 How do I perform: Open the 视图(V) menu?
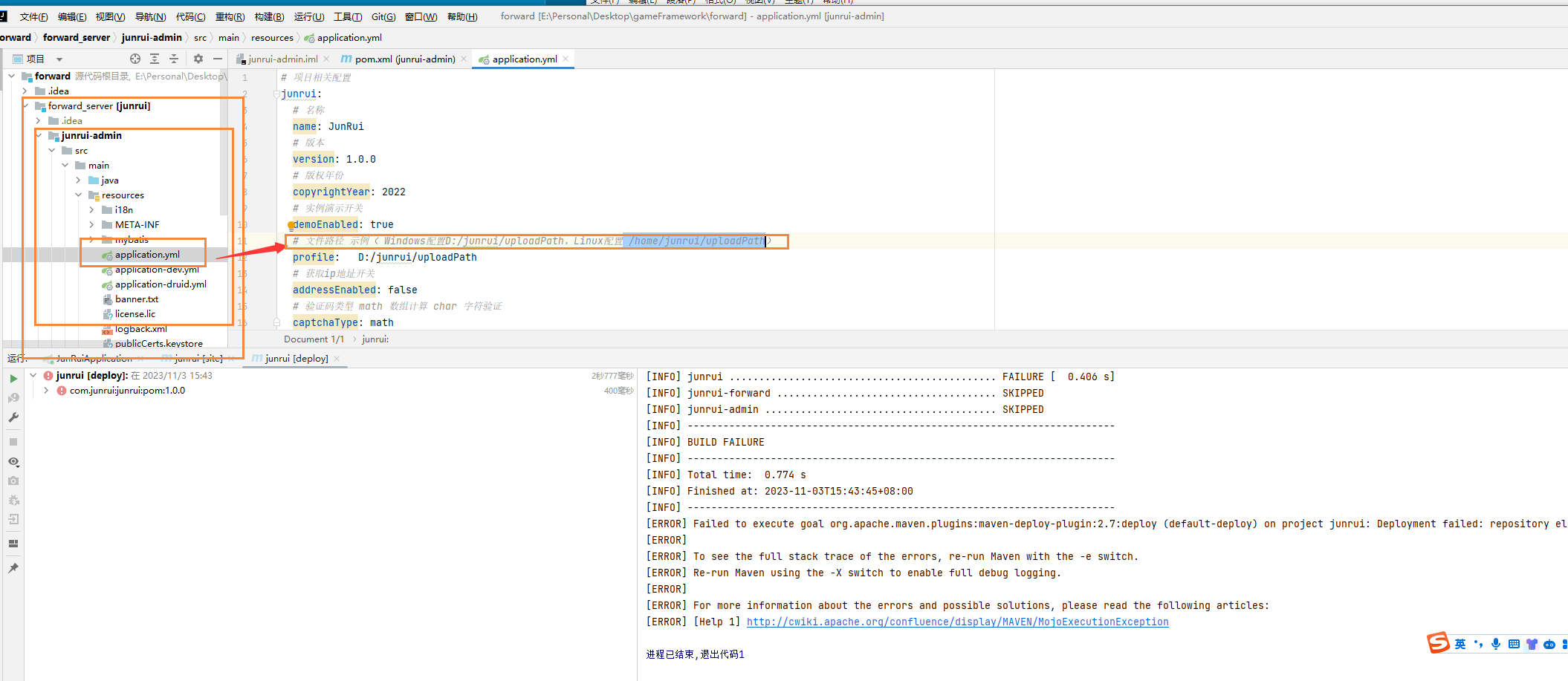[110, 16]
